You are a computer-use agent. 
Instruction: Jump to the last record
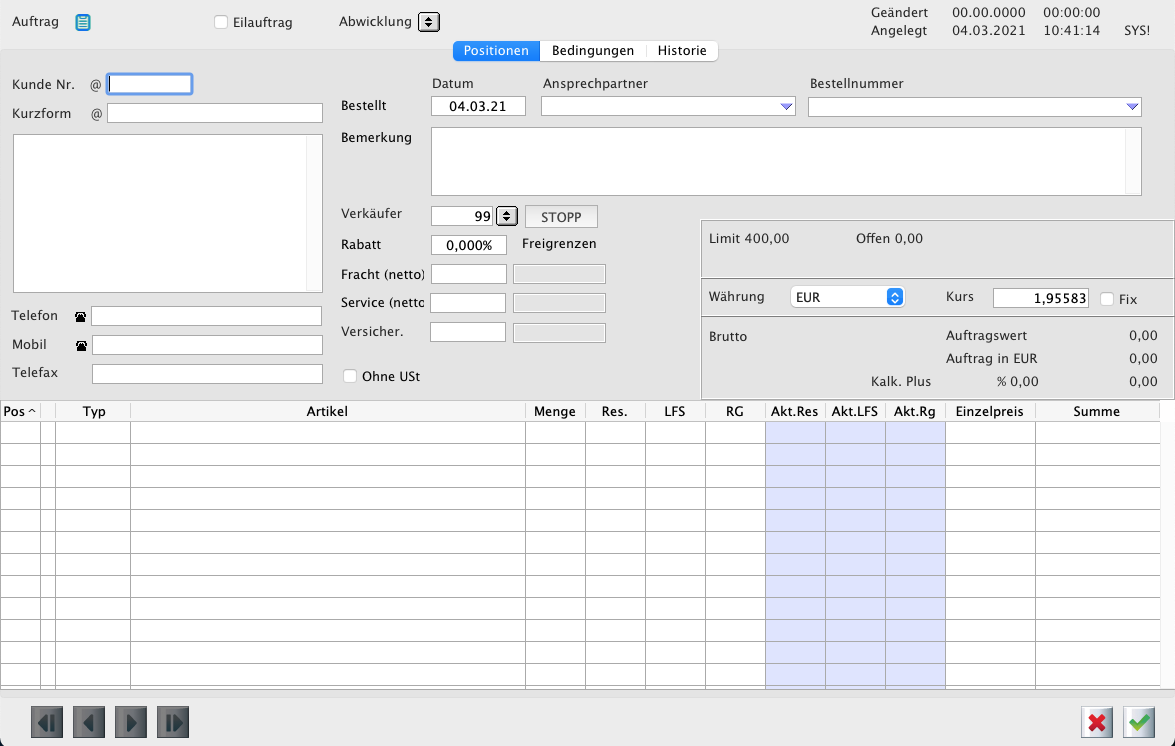tap(173, 722)
